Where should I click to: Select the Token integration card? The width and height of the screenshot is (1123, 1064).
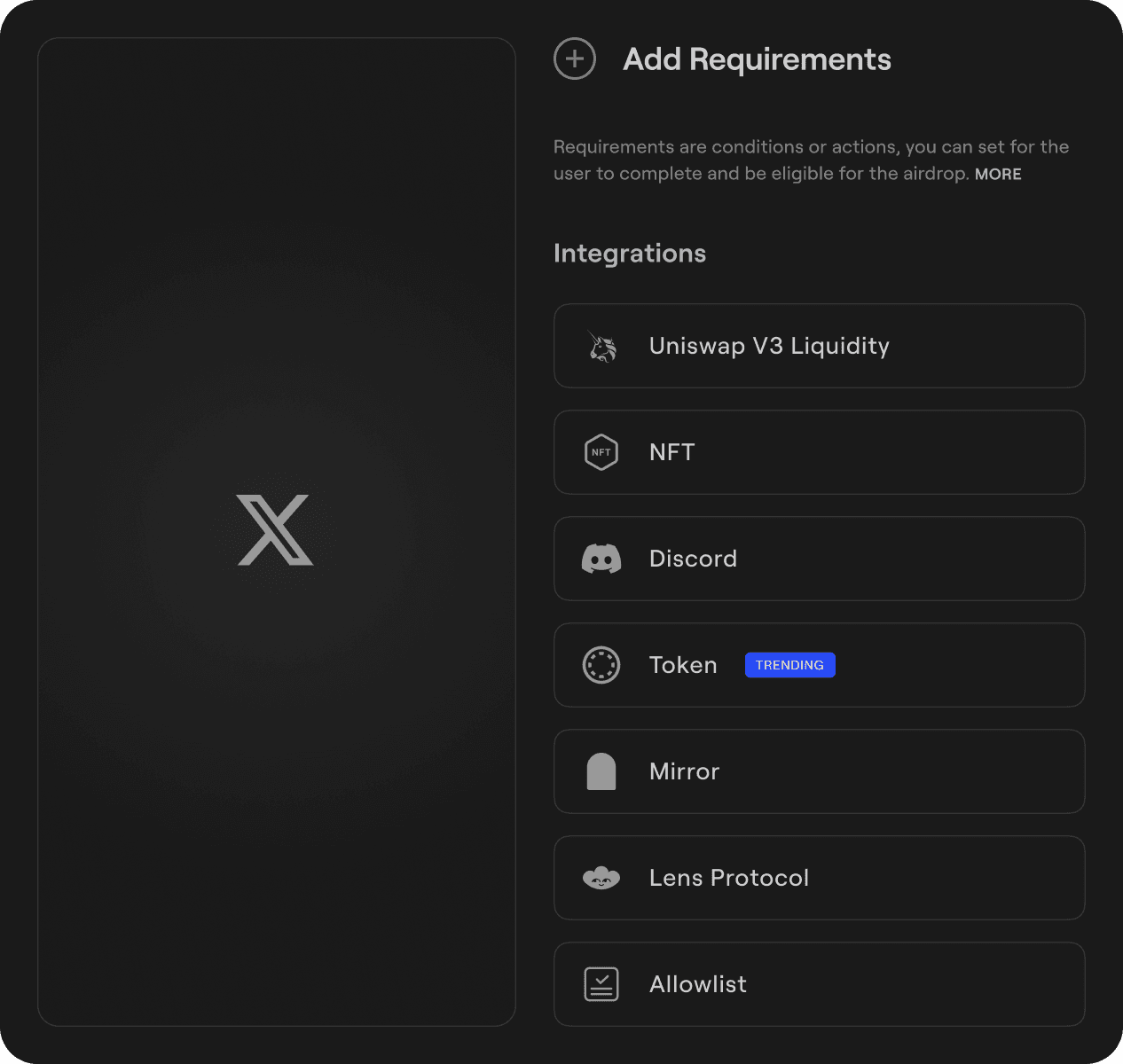pos(820,665)
